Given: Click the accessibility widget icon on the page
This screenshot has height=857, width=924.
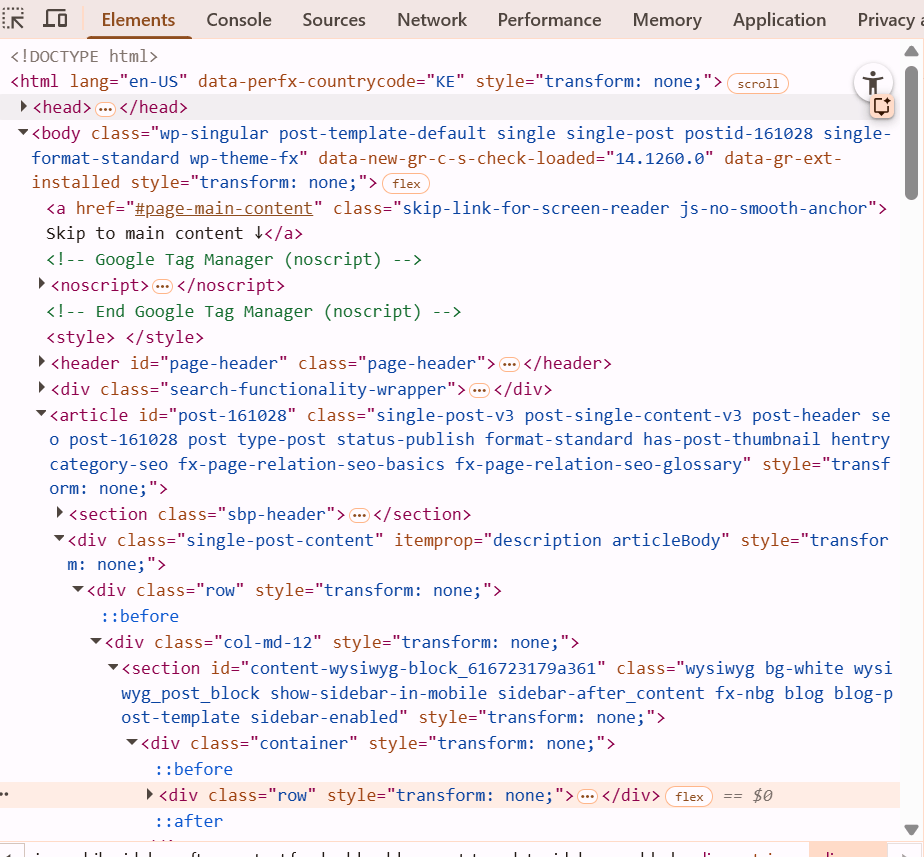Looking at the screenshot, I should 872,83.
